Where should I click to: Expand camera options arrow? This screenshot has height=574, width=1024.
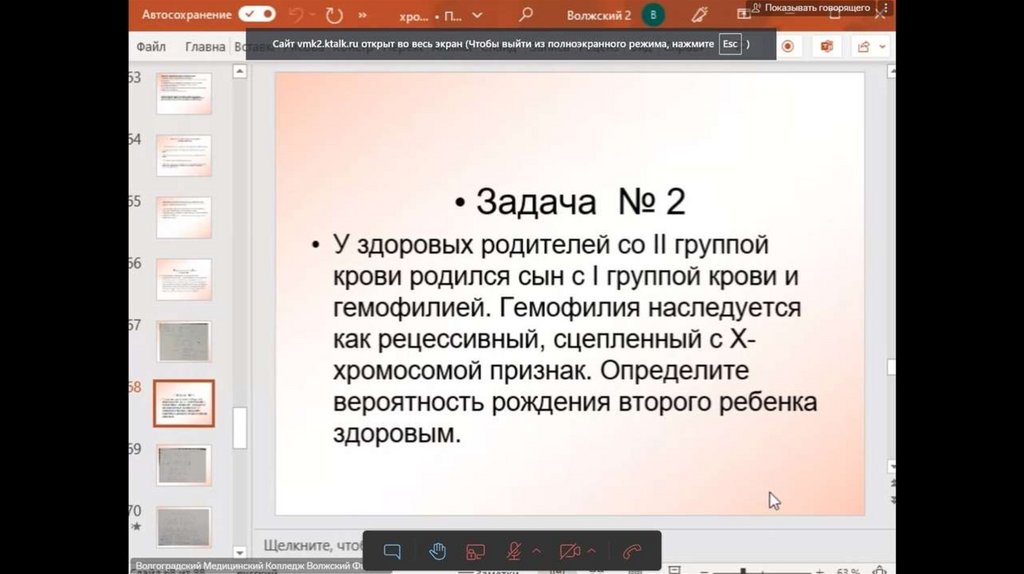click(x=591, y=551)
